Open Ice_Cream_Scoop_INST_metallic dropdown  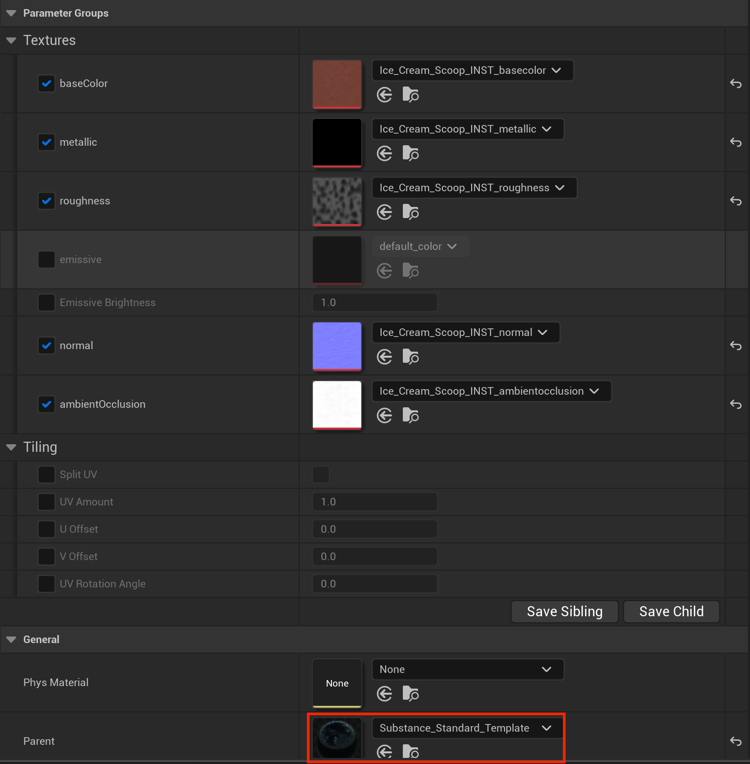[468, 129]
